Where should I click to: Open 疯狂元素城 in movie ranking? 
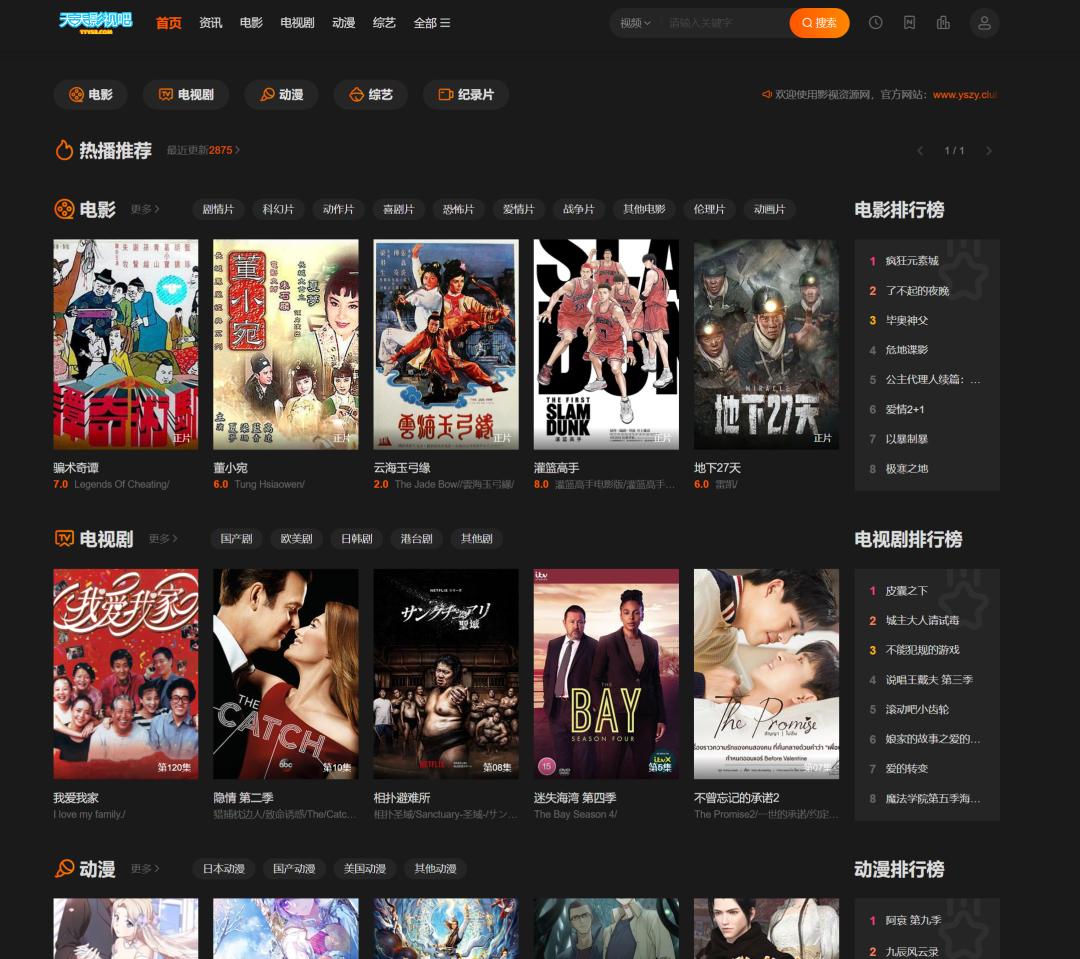pyautogui.click(x=912, y=260)
